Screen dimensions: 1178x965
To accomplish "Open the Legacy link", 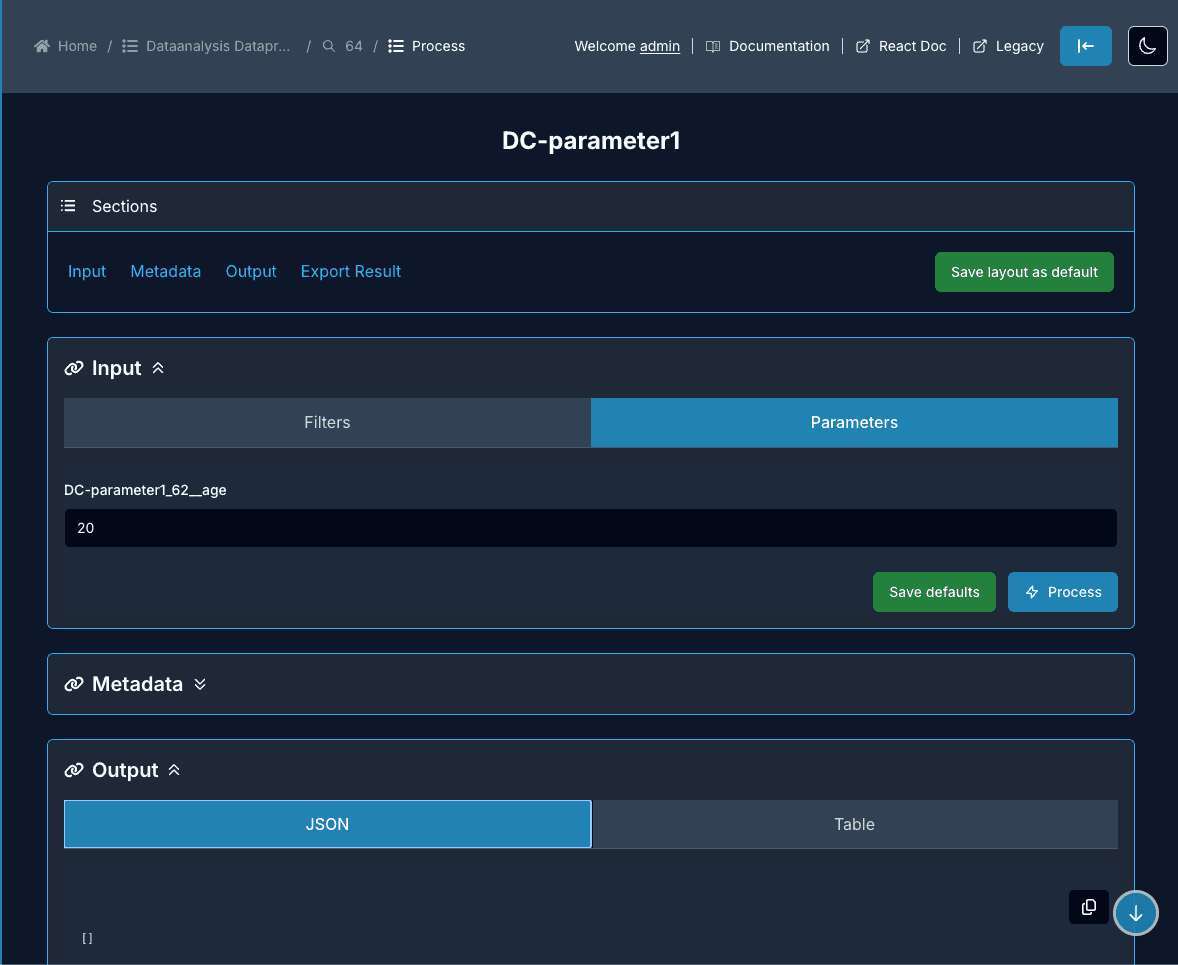I will tap(1019, 46).
